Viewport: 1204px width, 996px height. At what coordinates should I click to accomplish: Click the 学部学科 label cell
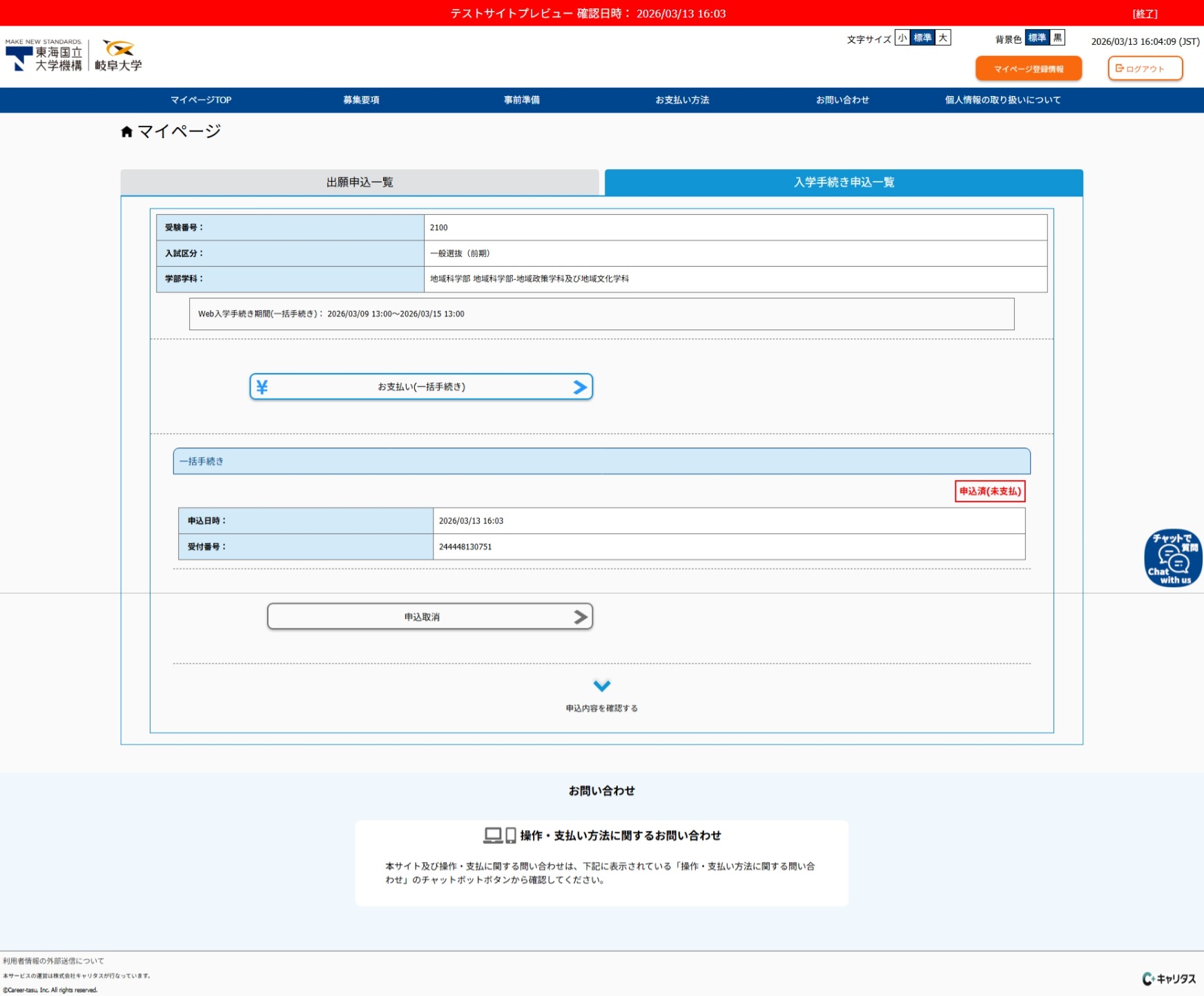[290, 279]
